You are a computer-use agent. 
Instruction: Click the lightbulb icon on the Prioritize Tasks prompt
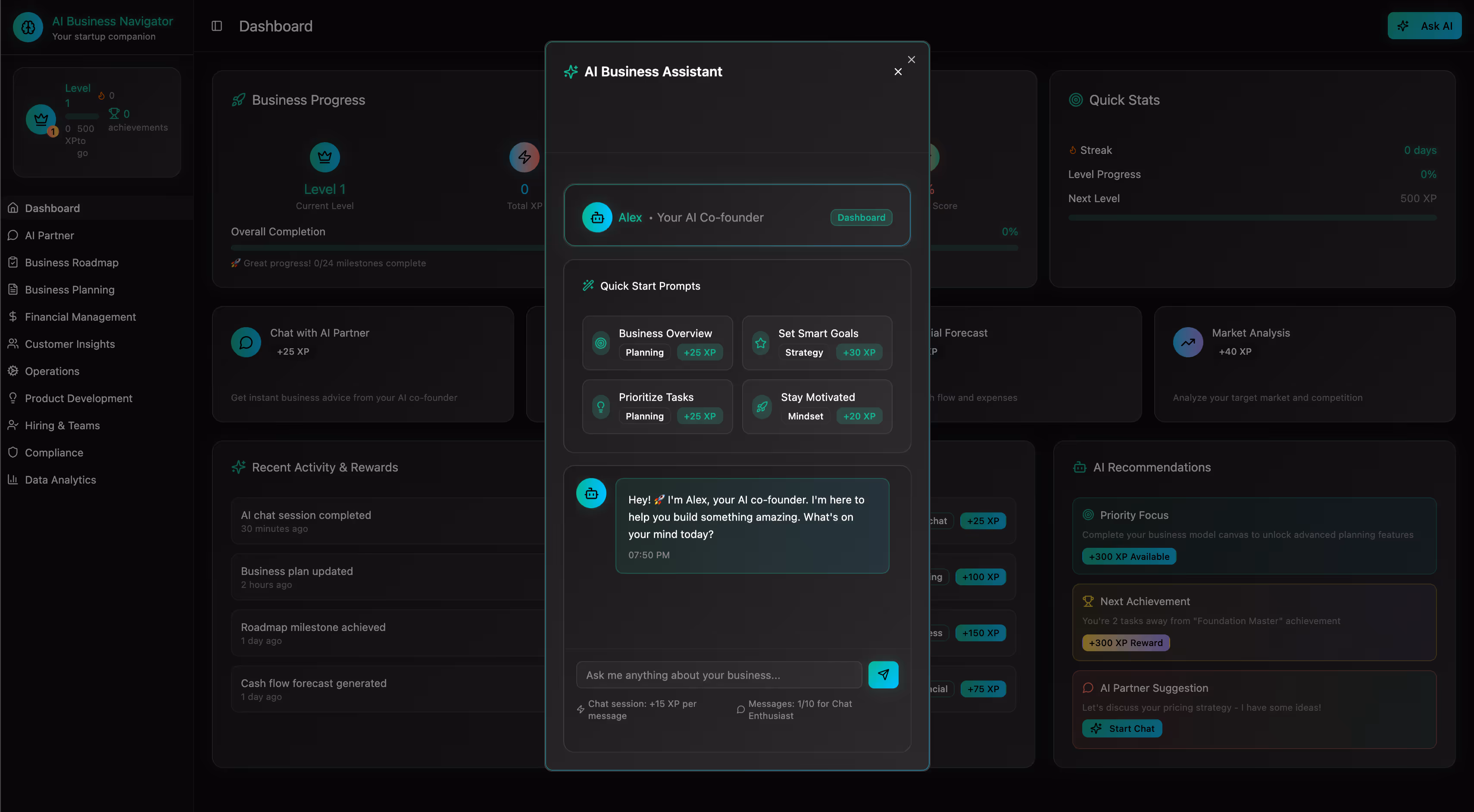(x=600, y=407)
